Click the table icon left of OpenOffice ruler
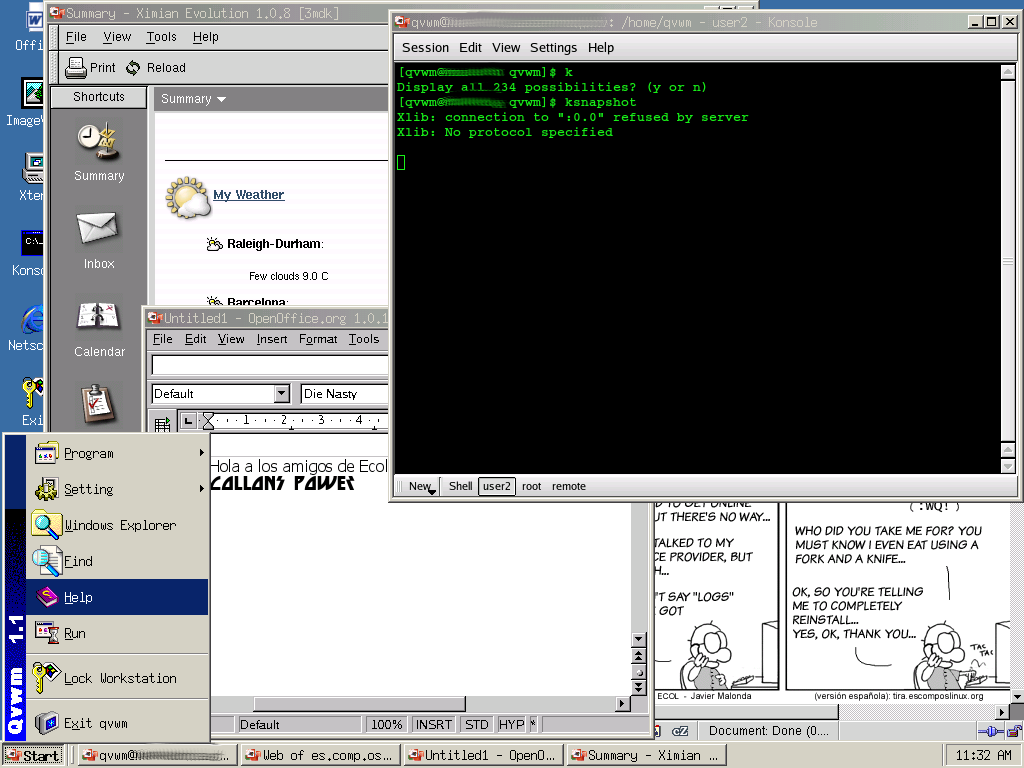This screenshot has width=1024, height=768. [162, 424]
